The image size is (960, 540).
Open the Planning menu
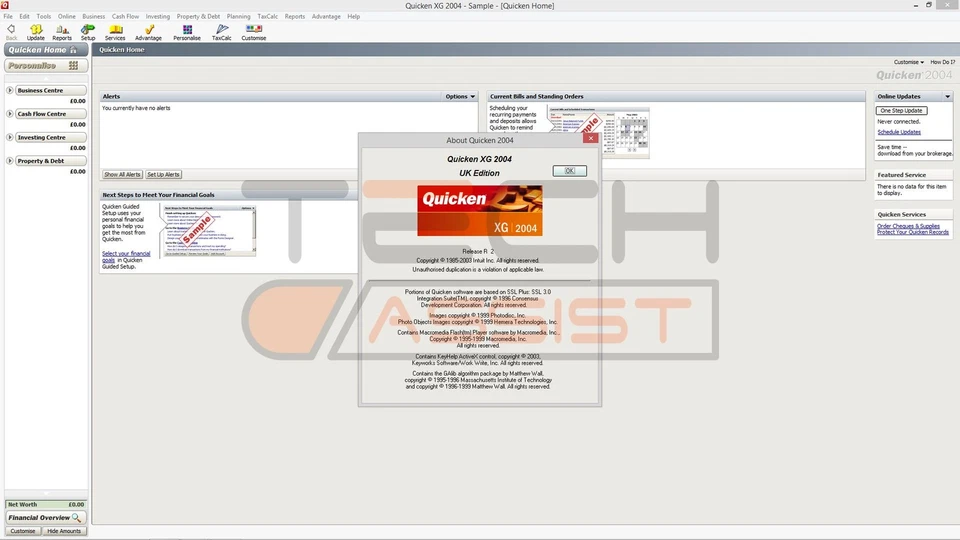click(x=238, y=17)
